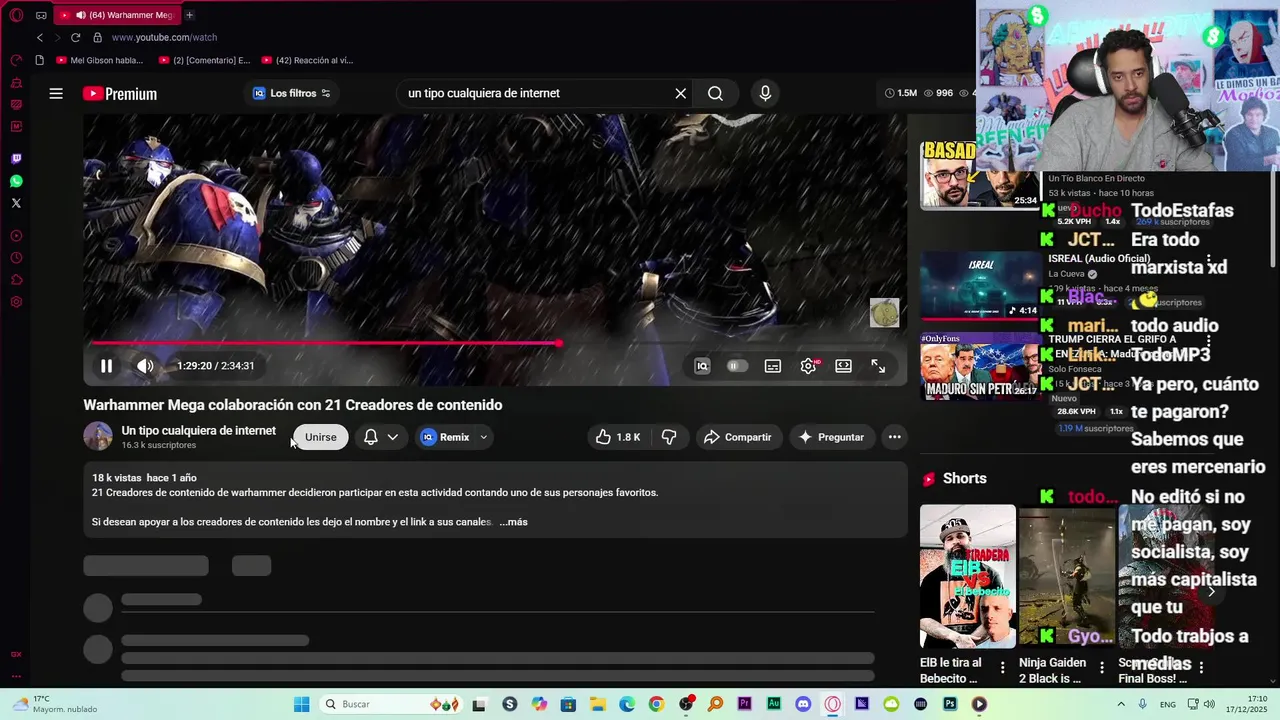Open Twitch in Opera sidebar

[16, 159]
